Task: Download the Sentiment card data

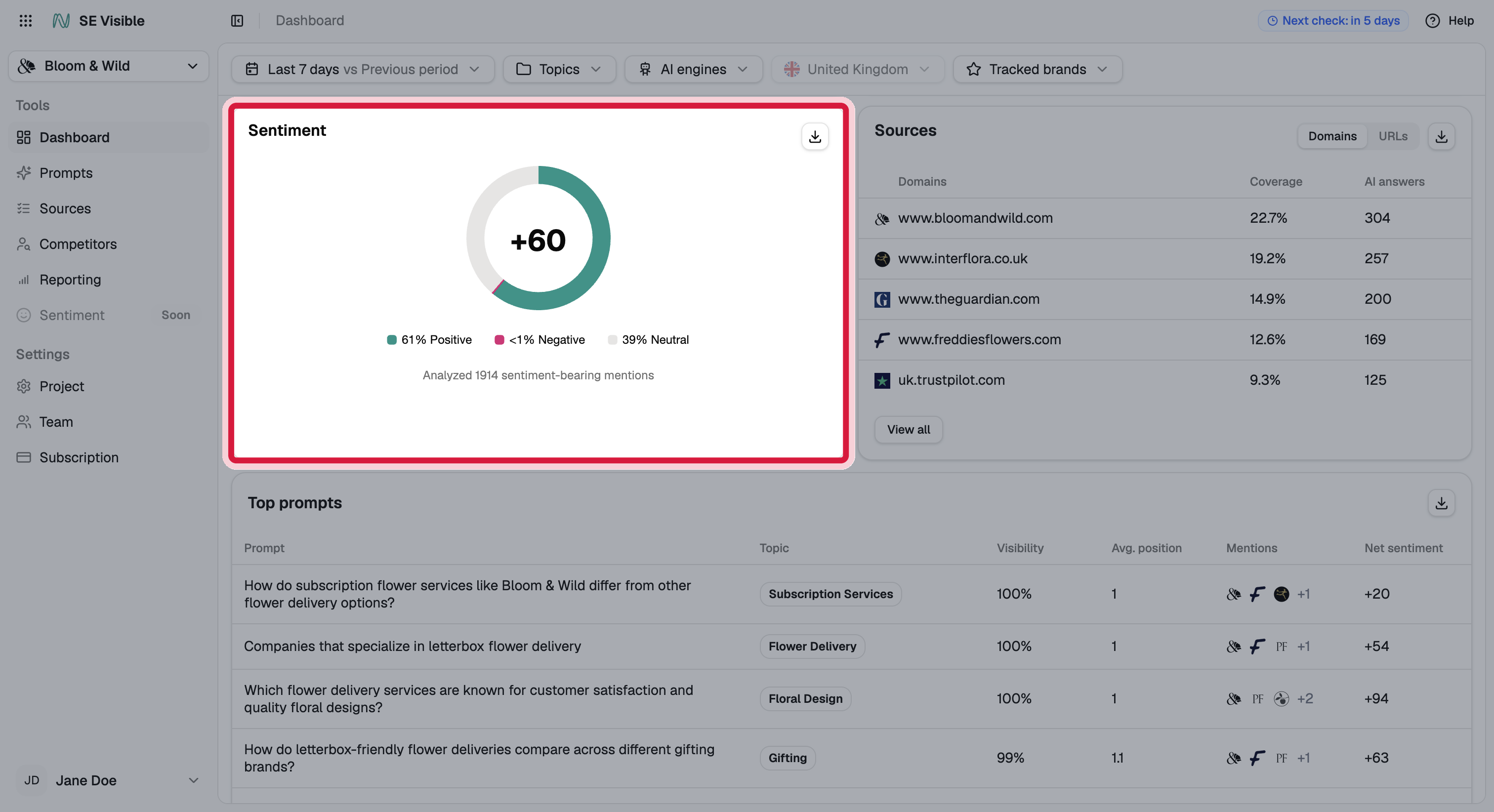Action: pyautogui.click(x=815, y=136)
